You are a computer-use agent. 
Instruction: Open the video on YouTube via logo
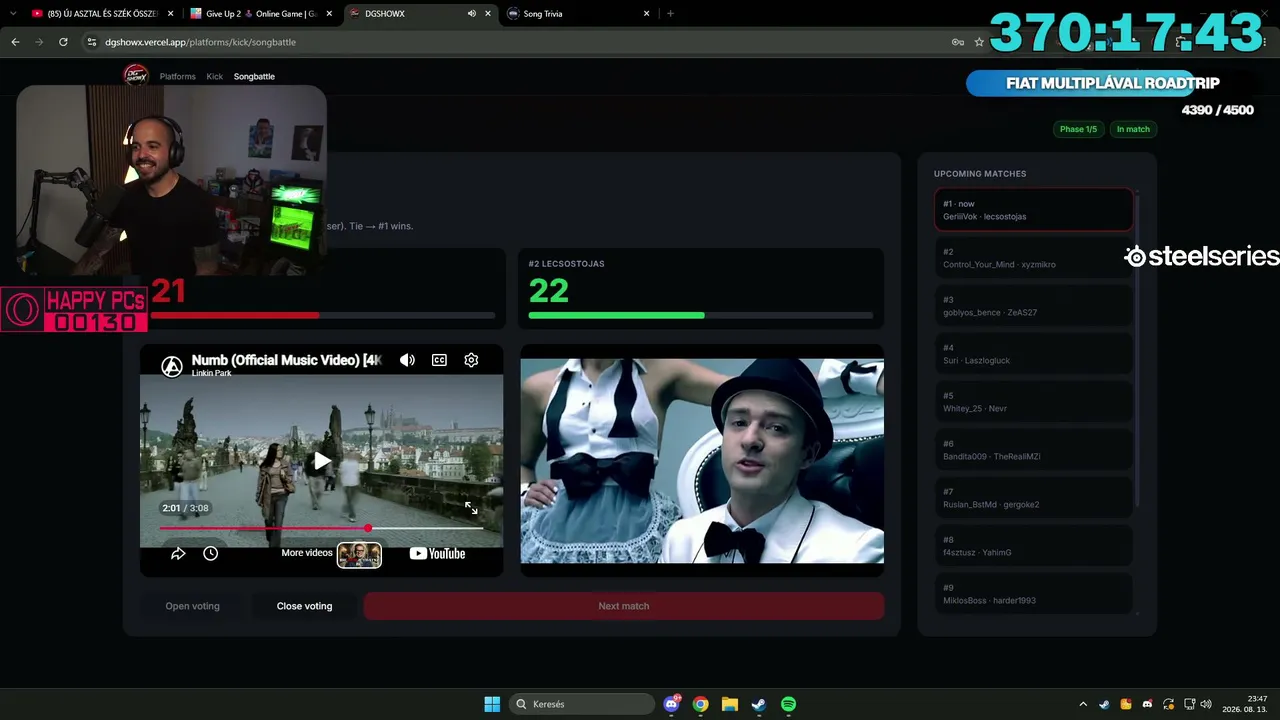(x=437, y=553)
